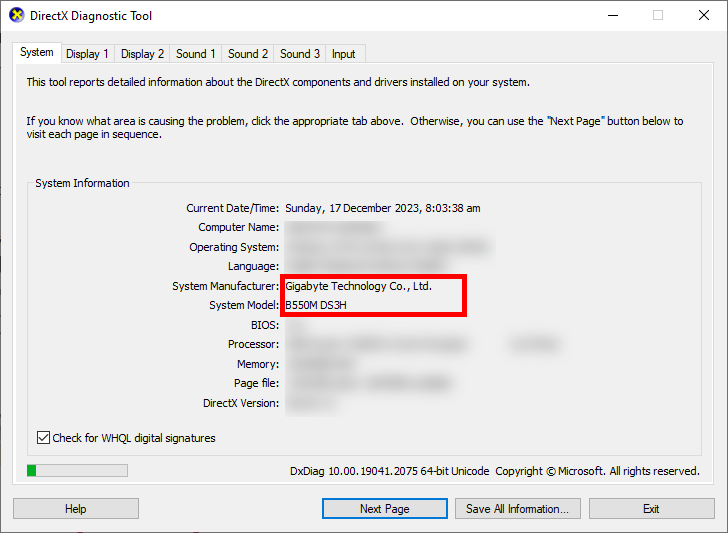Click the DirectX Version label
This screenshot has height=533, width=728.
[241, 403]
